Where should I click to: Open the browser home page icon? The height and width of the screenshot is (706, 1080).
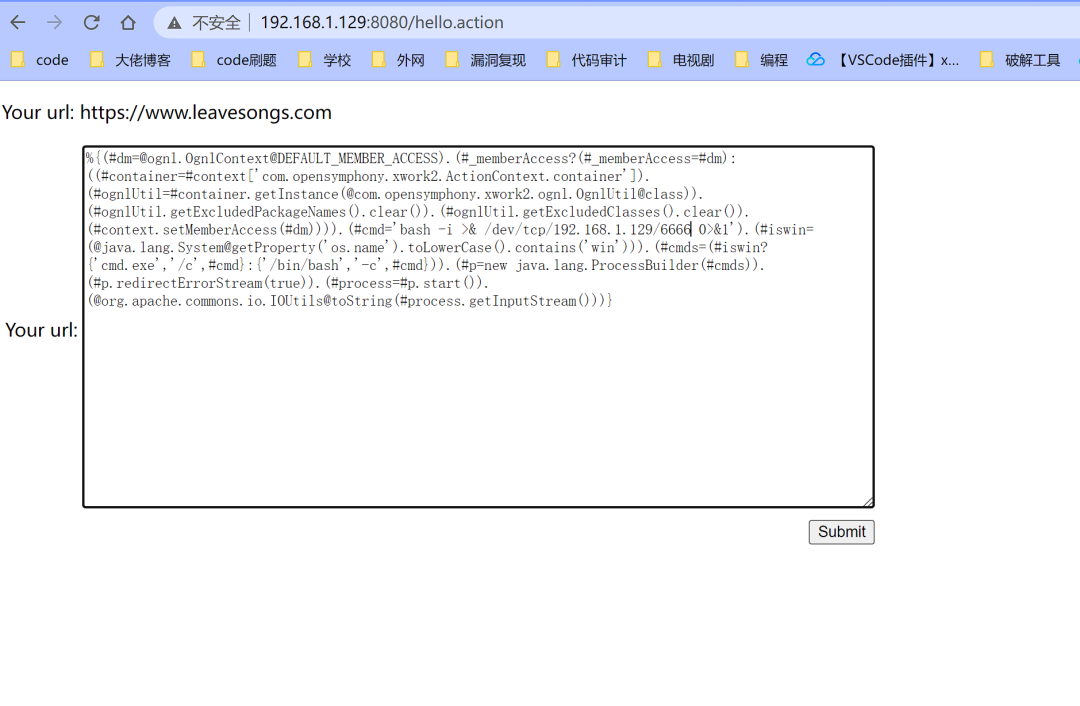coord(128,23)
